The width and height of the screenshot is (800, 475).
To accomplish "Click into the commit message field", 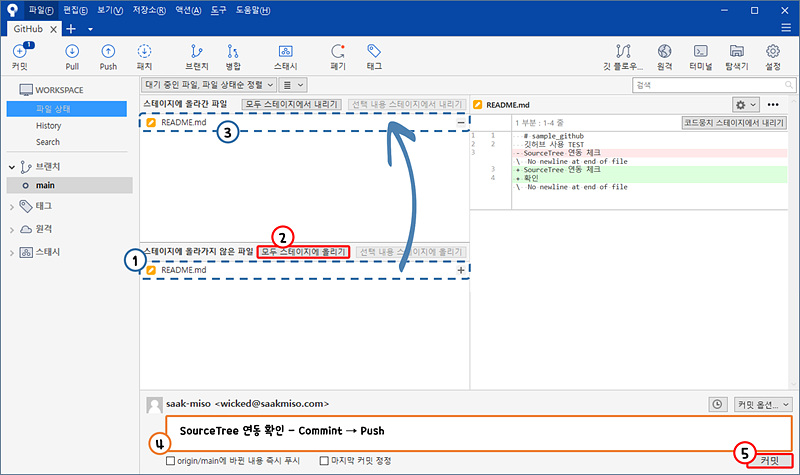I will (479, 433).
